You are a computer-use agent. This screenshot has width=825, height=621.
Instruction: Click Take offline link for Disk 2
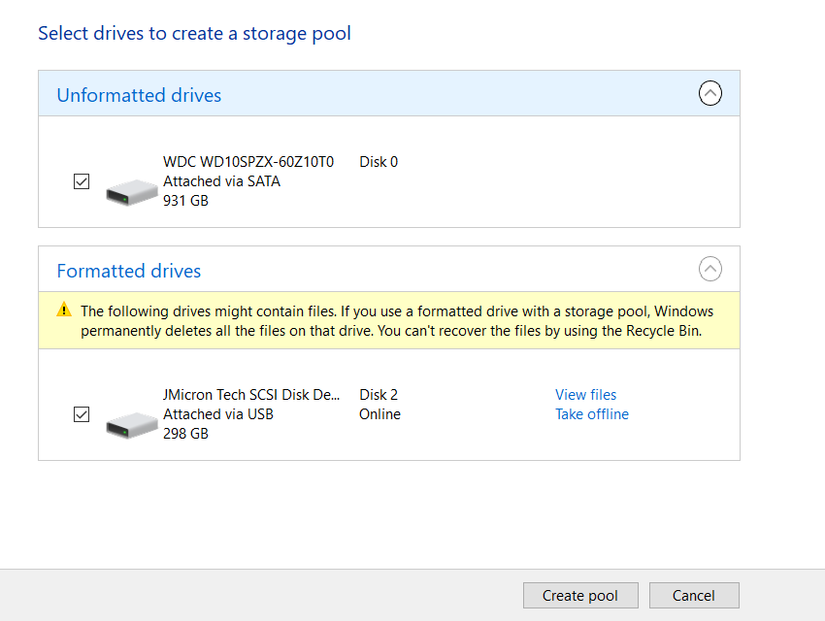(x=592, y=414)
